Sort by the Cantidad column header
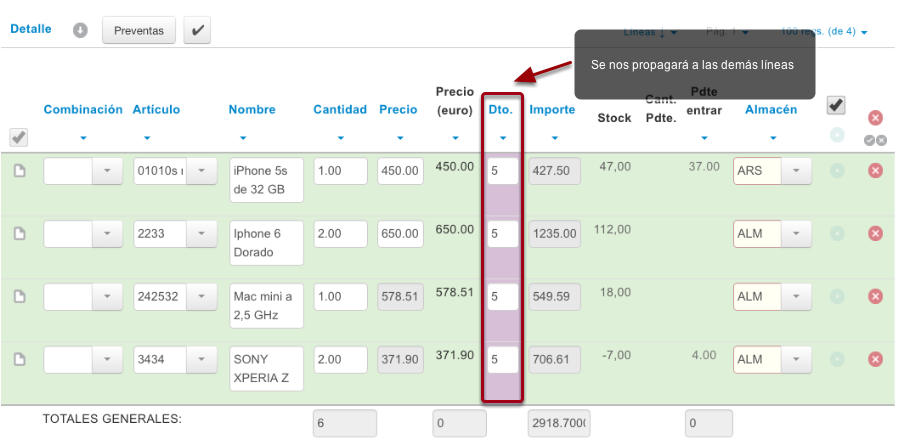 [340, 109]
